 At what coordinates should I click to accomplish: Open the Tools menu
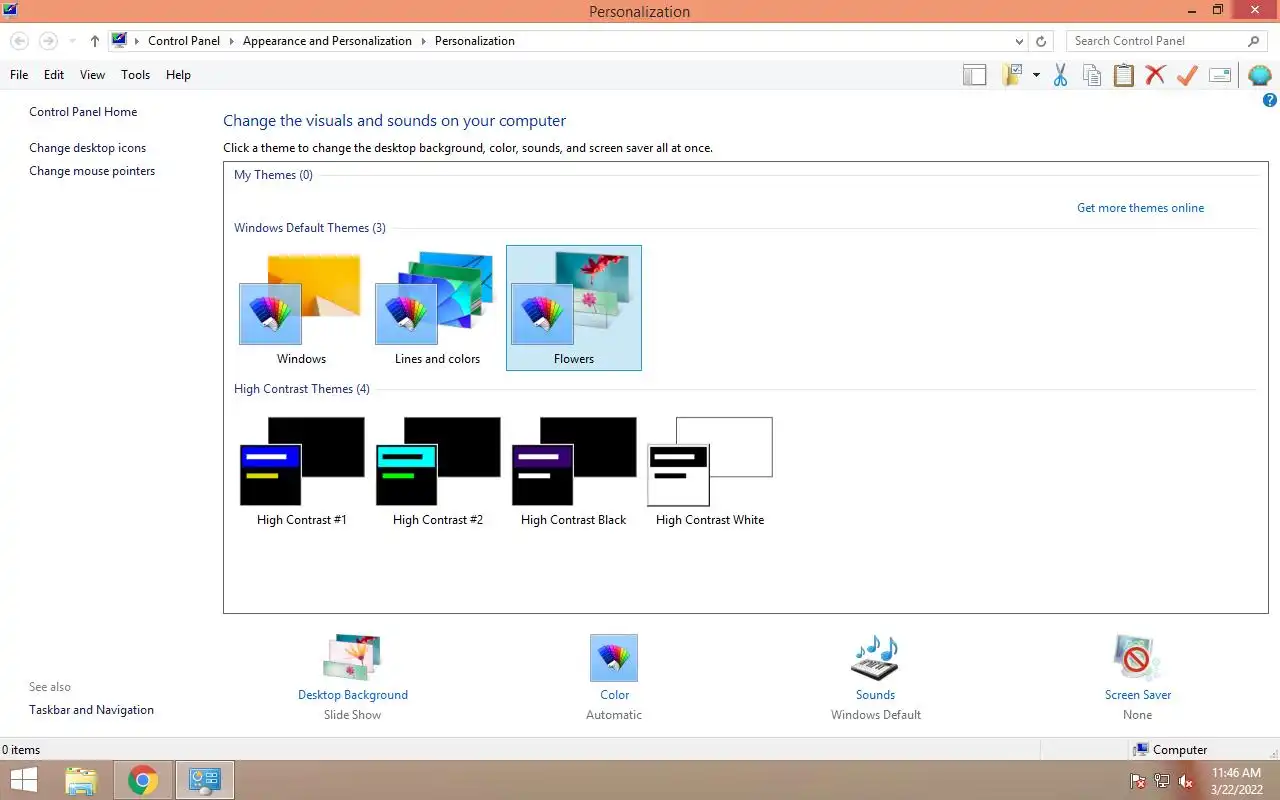pos(135,75)
